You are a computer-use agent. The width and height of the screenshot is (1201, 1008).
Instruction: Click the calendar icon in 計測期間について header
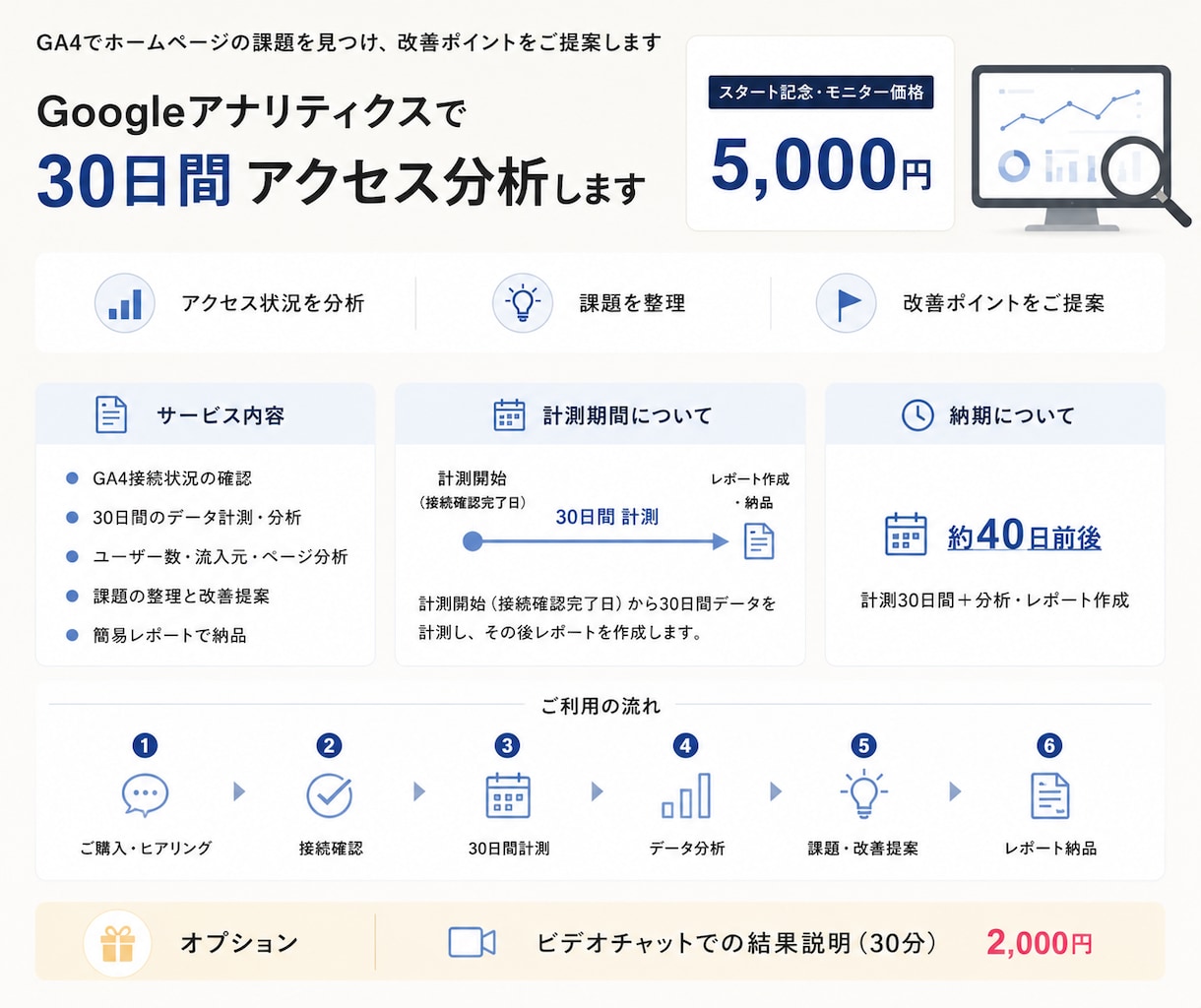coord(509,415)
